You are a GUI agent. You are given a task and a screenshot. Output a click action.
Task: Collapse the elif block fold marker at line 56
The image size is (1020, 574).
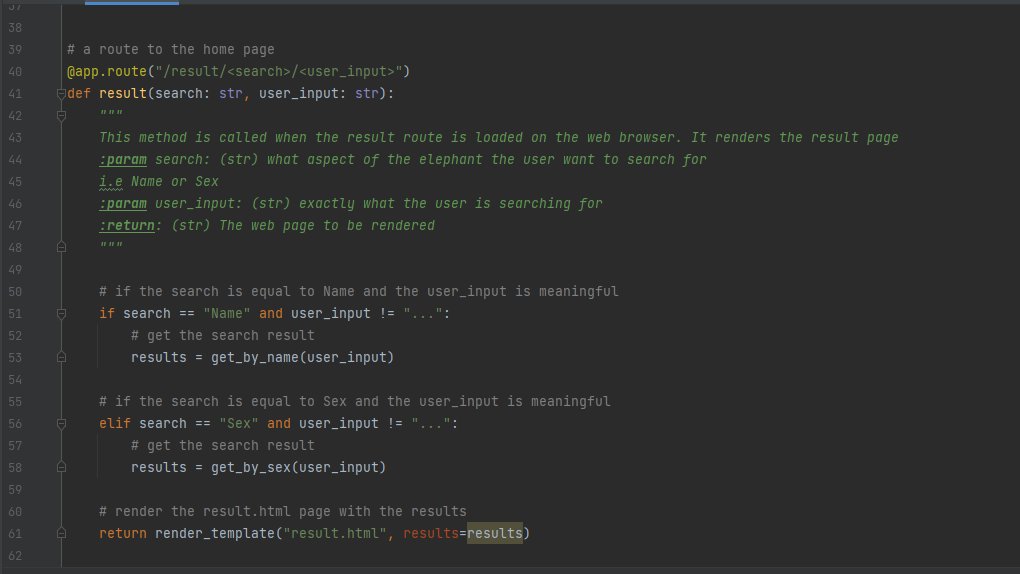61,424
